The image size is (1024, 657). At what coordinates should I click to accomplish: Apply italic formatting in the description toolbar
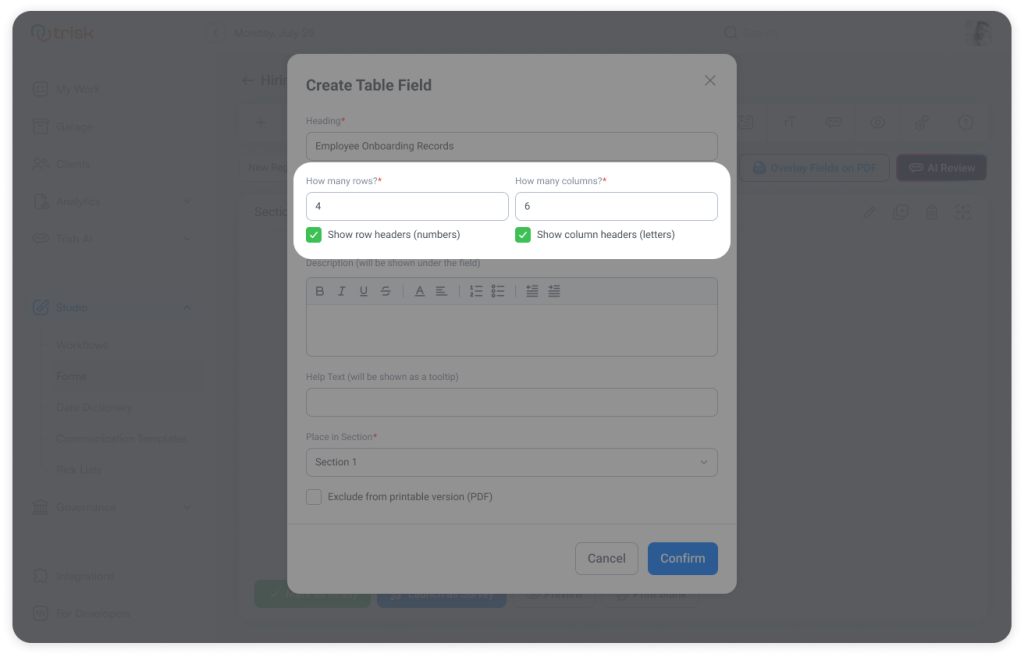341,291
